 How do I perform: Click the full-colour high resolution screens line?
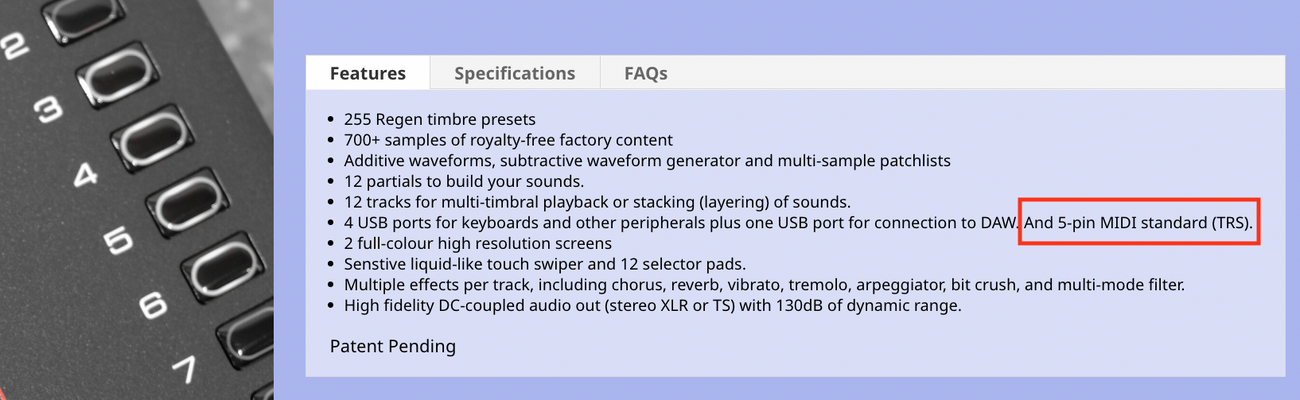477,243
